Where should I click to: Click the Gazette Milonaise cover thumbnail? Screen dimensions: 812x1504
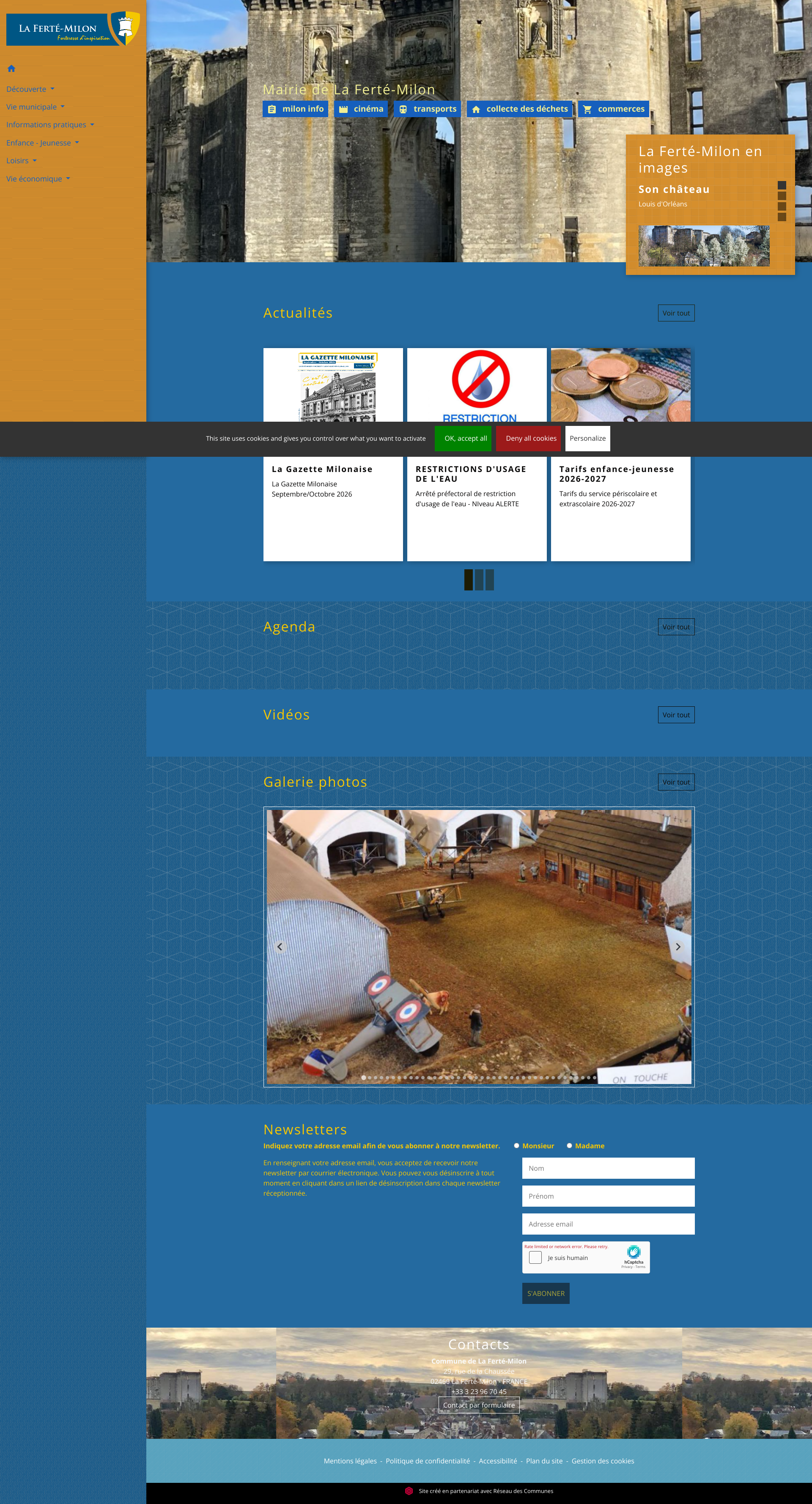coord(333,385)
